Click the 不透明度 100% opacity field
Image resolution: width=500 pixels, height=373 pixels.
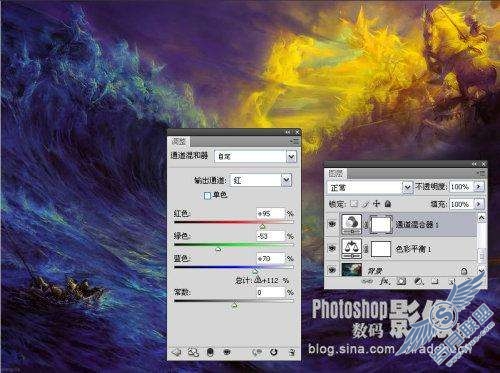click(x=462, y=187)
